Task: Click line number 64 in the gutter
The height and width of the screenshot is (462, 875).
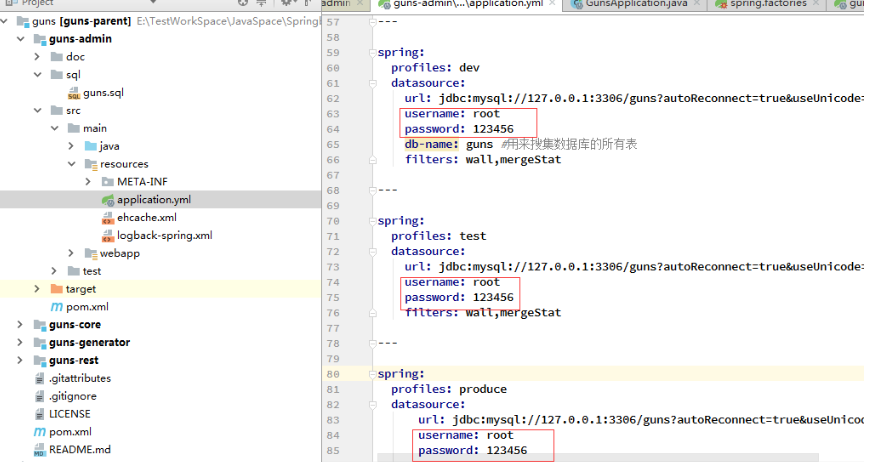Action: tap(333, 129)
